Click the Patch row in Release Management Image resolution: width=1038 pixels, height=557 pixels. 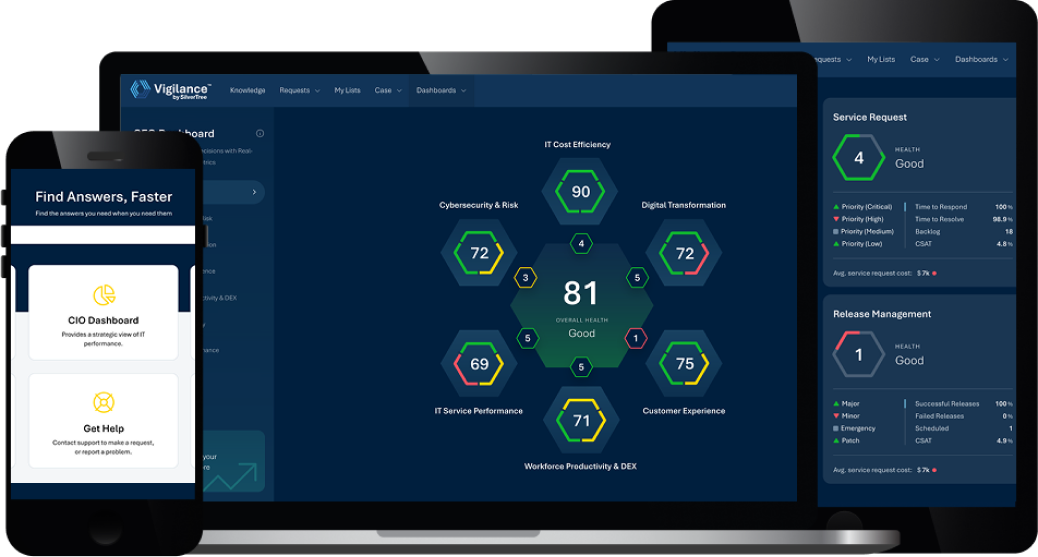[846, 440]
